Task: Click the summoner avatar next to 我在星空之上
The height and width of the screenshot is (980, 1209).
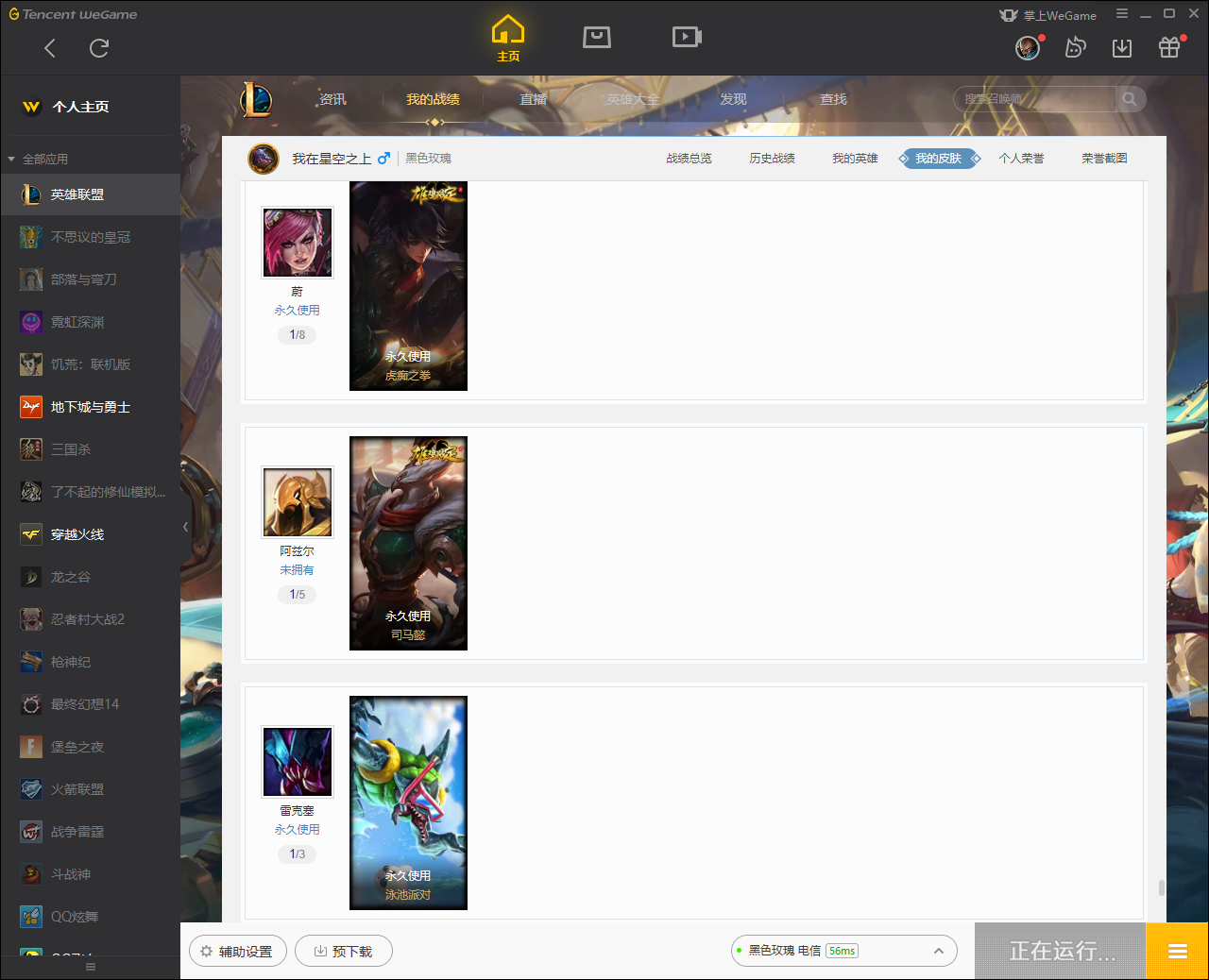Action: (264, 159)
